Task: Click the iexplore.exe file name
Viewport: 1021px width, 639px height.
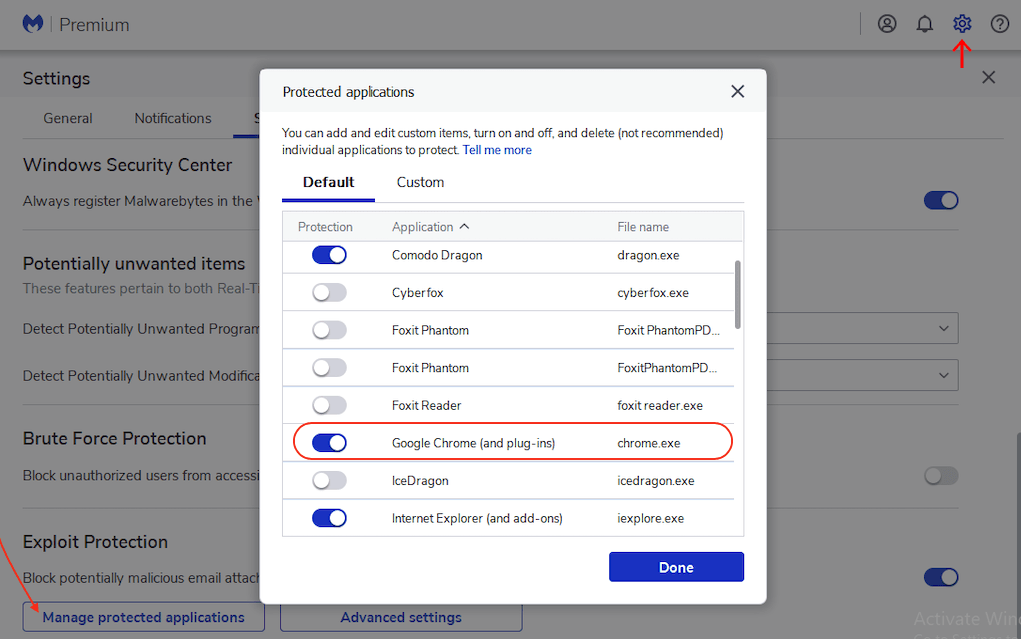Action: click(650, 518)
